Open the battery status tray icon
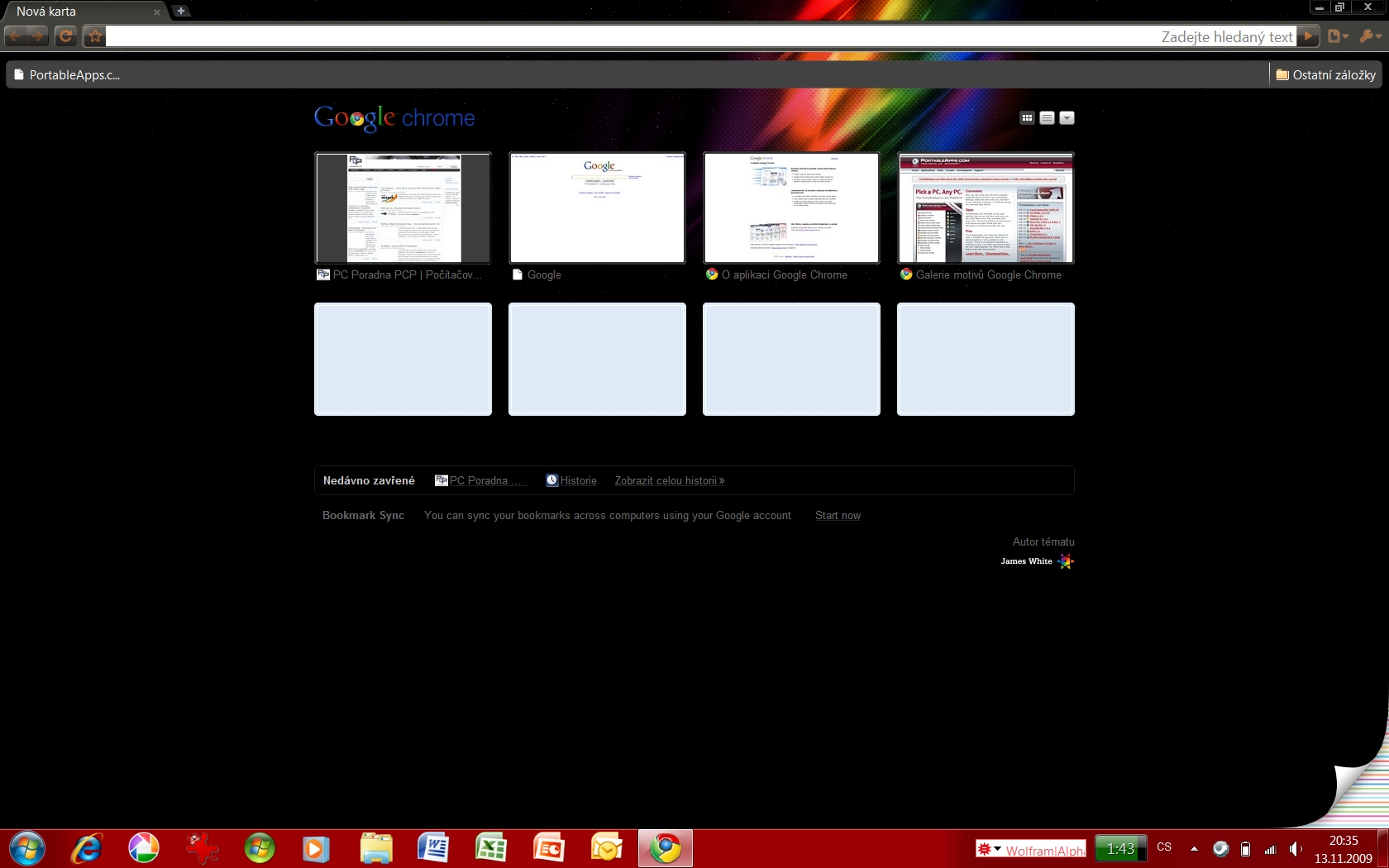The width and height of the screenshot is (1389, 868). 1245,849
